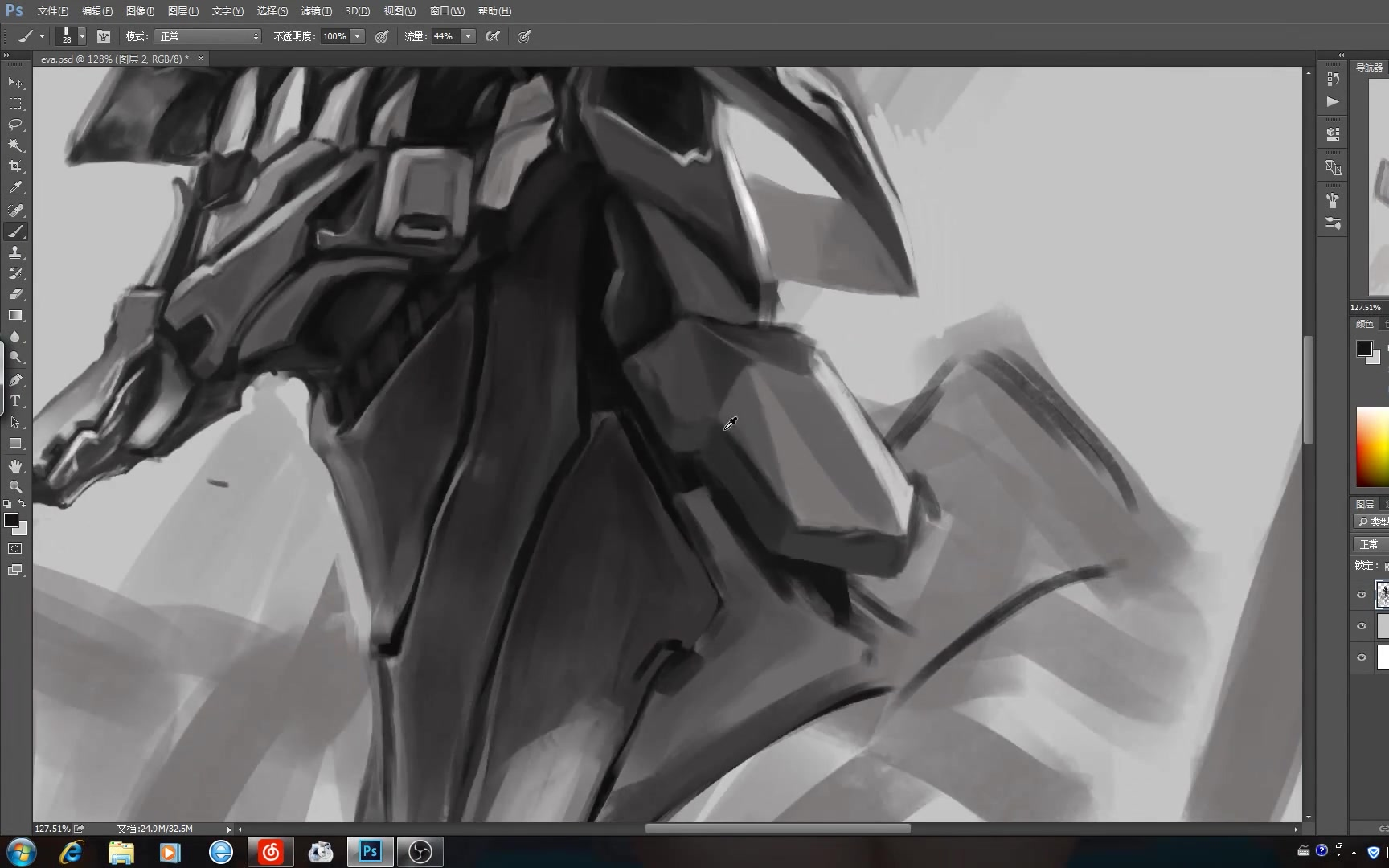This screenshot has width=1389, height=868.
Task: Select the Healing Brush tool
Action: (15, 210)
